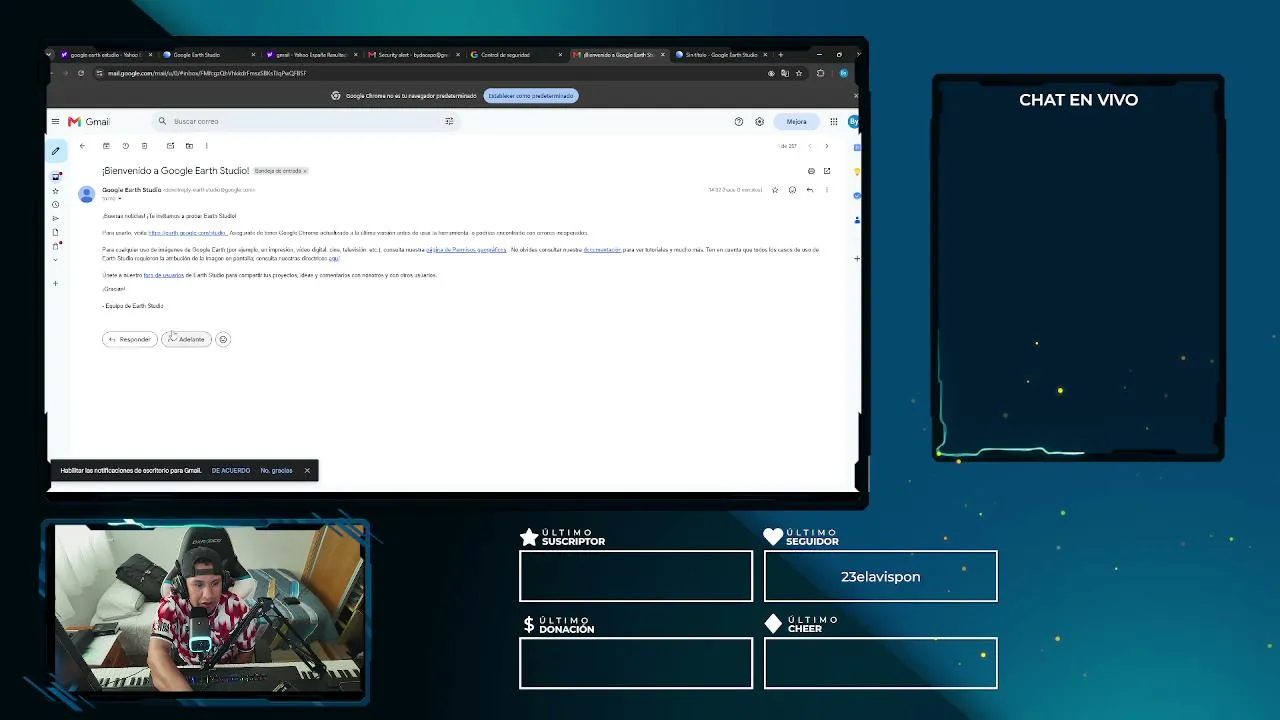Delete this email with trash icon
Viewport: 1280px width, 720px height.
pos(144,146)
